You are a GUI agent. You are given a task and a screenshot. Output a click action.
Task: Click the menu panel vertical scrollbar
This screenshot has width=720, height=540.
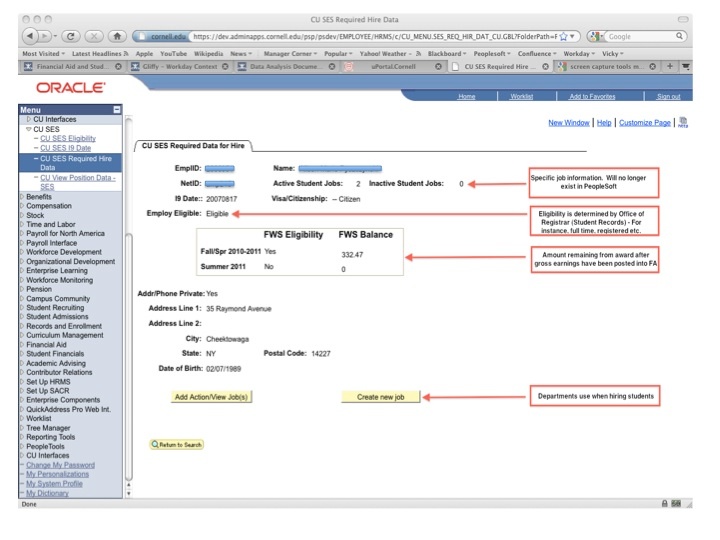click(129, 356)
